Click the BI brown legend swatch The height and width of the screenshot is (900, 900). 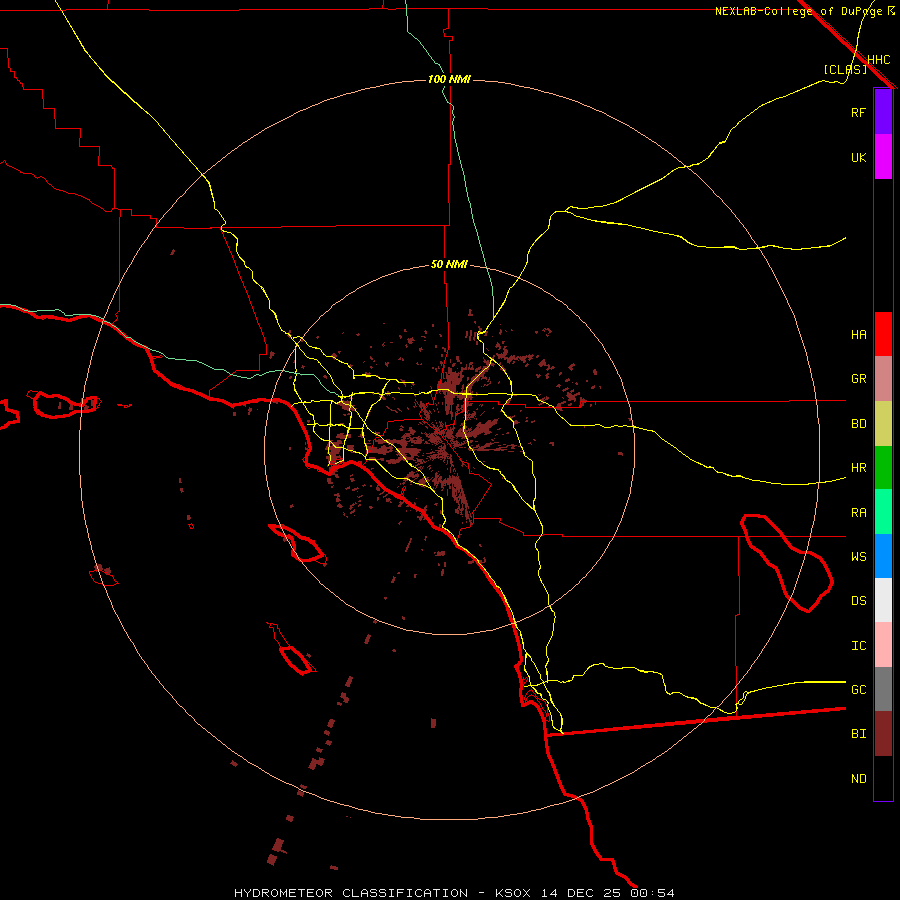pyautogui.click(x=883, y=734)
